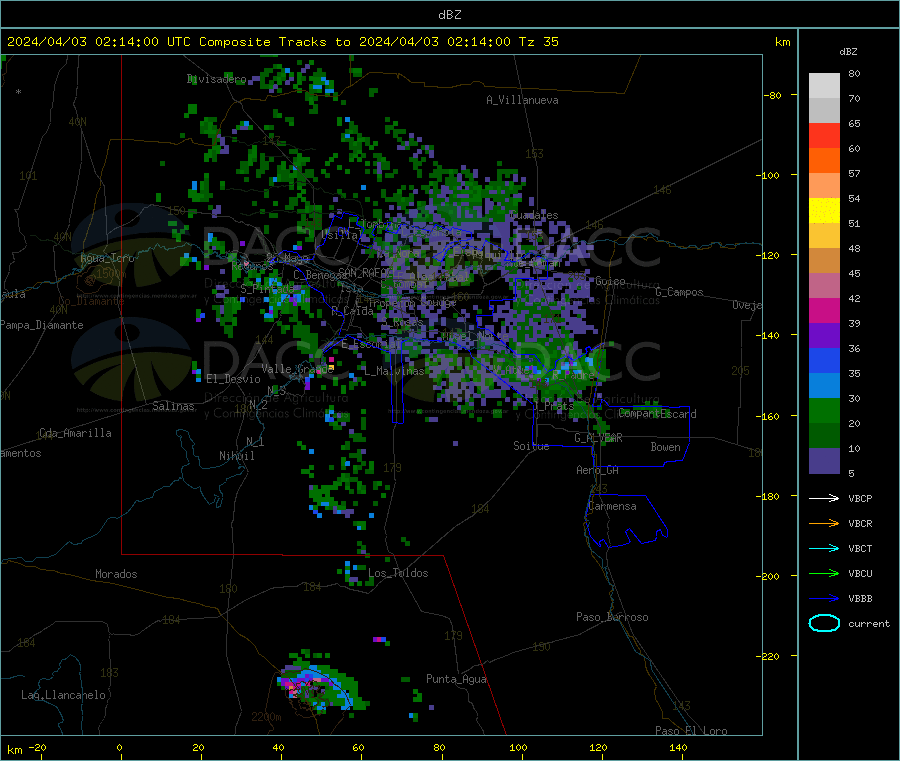Click the 'Pampa_Diamante' map label
Screen dimensions: 900x761
(41, 325)
